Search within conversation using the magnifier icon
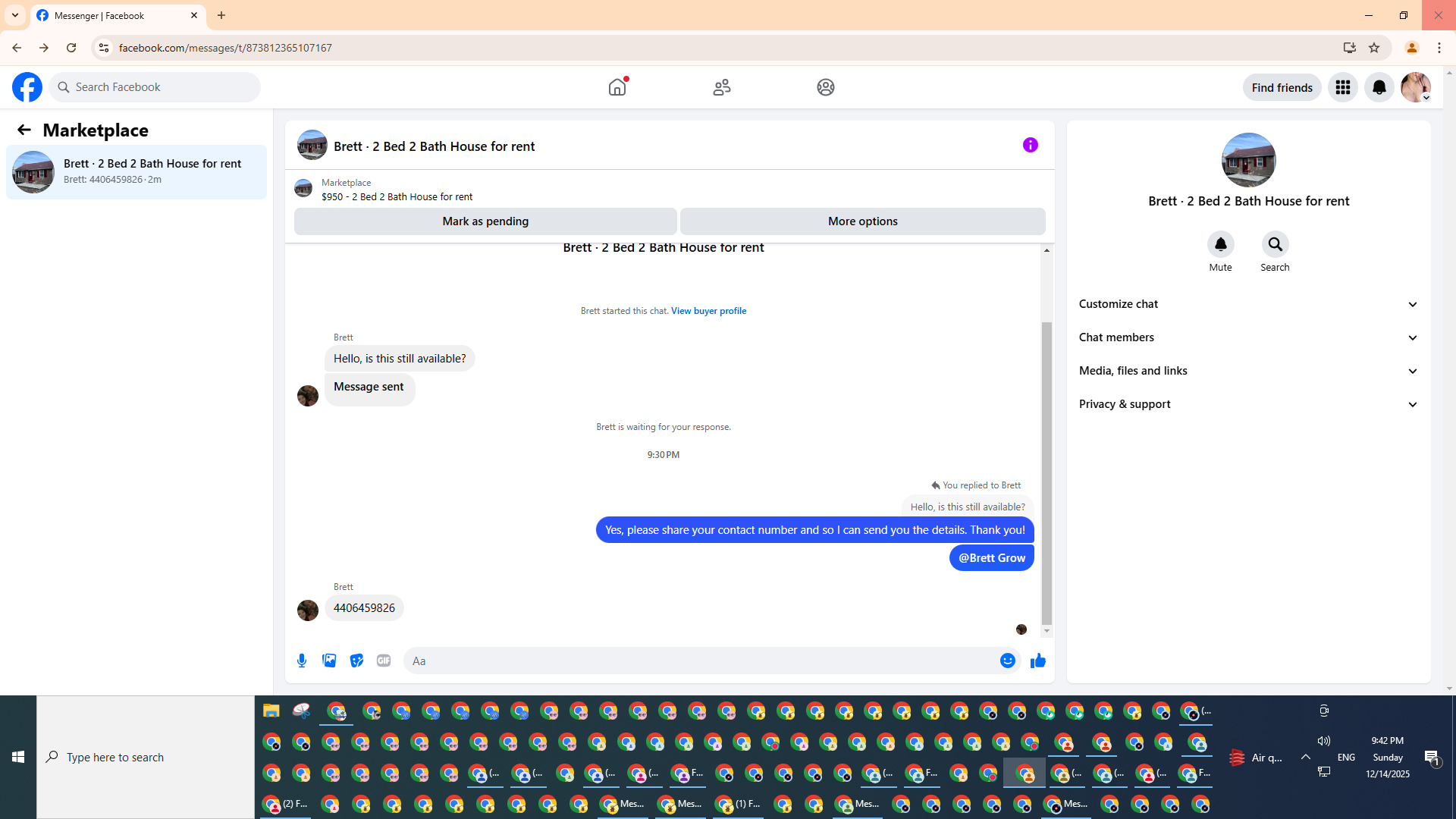1456x819 pixels. [1275, 244]
